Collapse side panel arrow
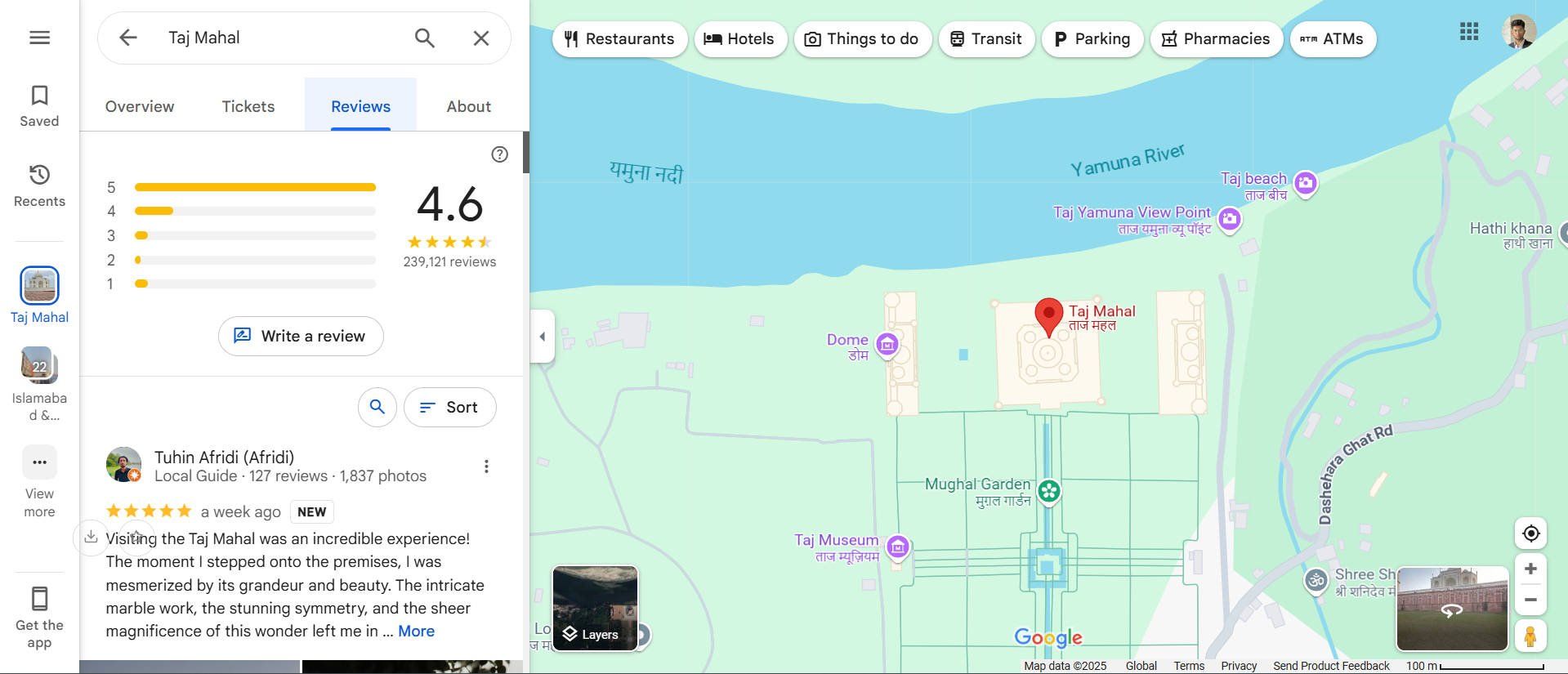Viewport: 1568px width, 674px height. [x=543, y=336]
